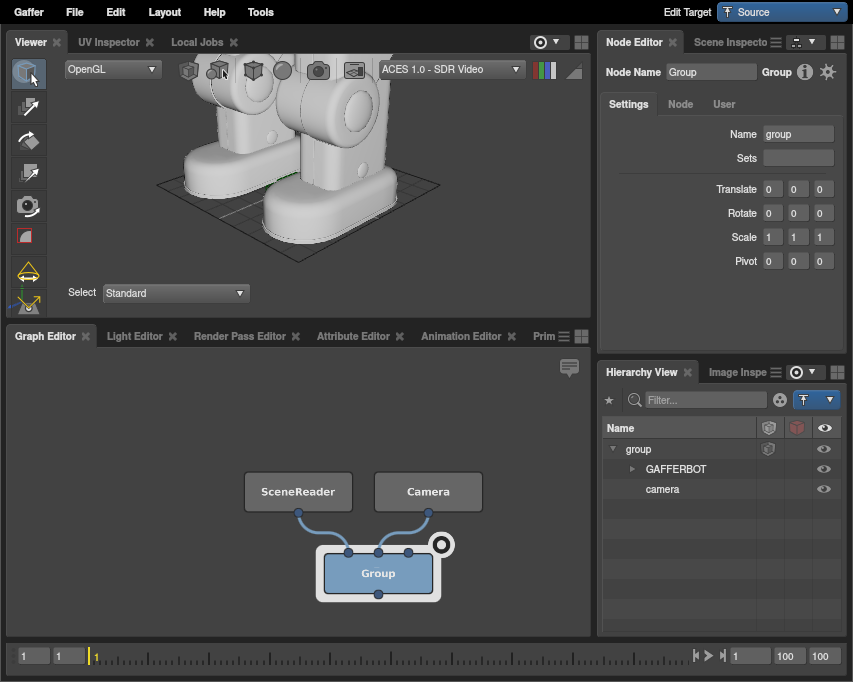
Task: Click the annotation comment icon in Graph Editor
Action: coord(570,368)
